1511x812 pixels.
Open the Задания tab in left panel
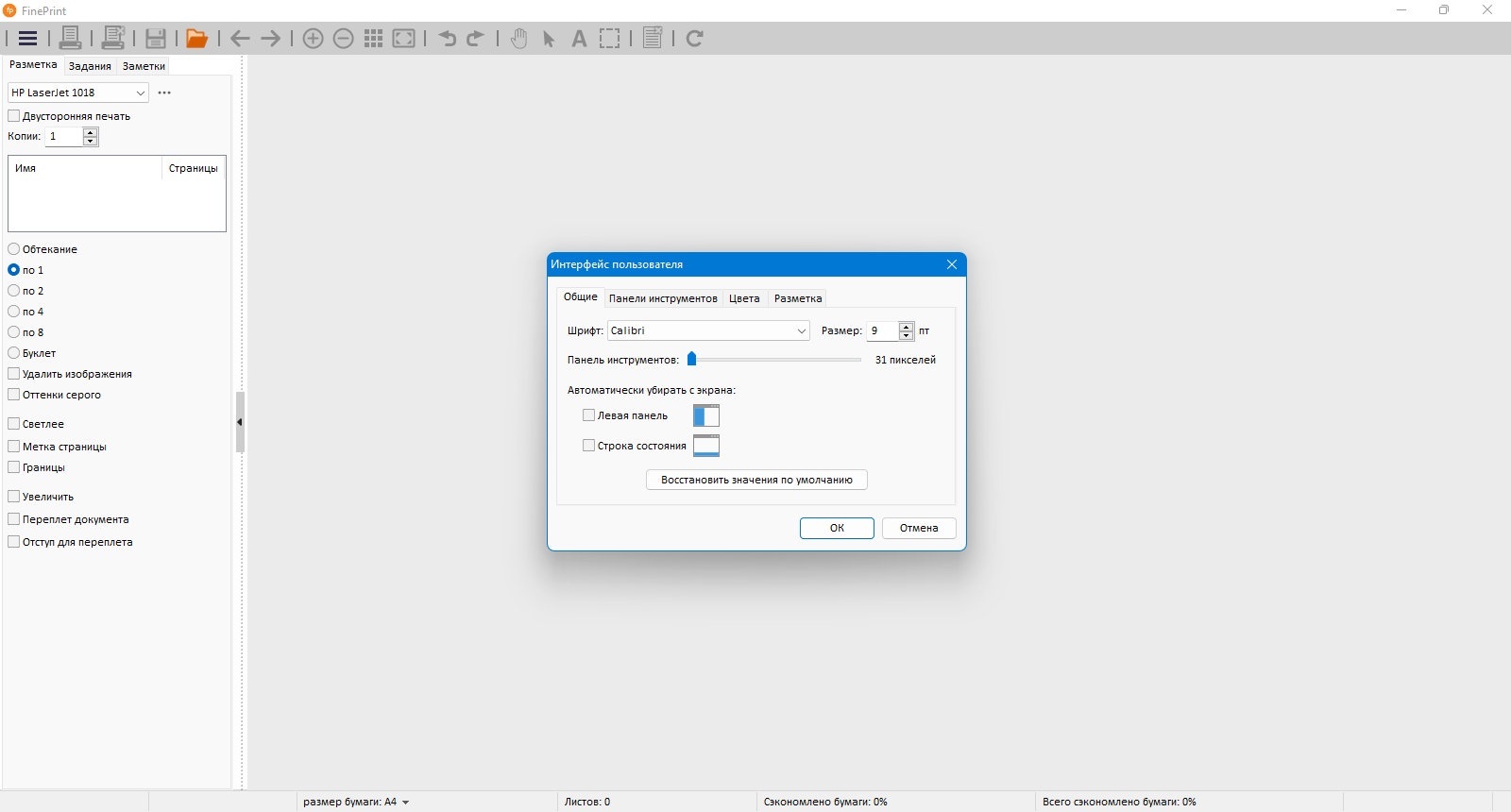pos(90,66)
